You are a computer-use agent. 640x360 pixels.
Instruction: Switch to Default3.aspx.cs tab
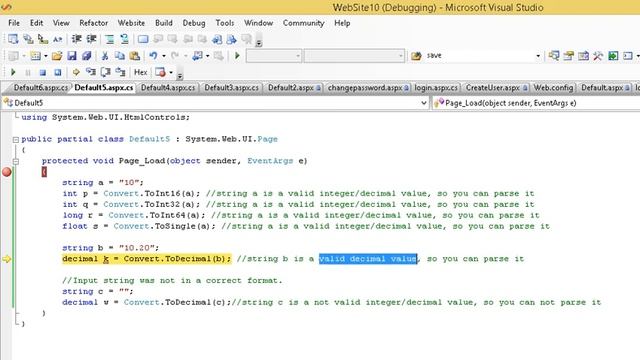point(231,88)
